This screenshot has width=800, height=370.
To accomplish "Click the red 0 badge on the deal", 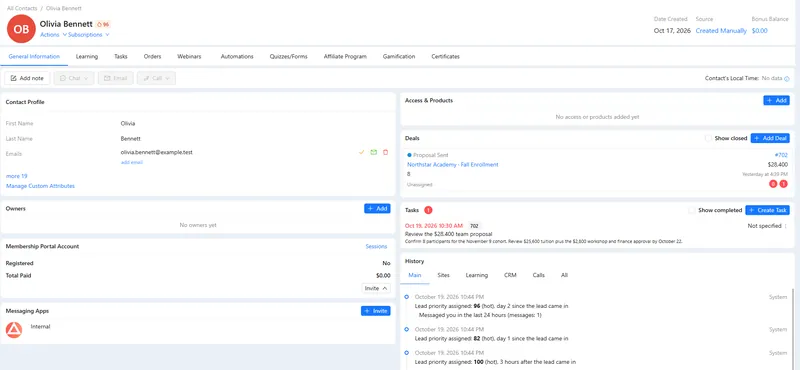I will 773,184.
